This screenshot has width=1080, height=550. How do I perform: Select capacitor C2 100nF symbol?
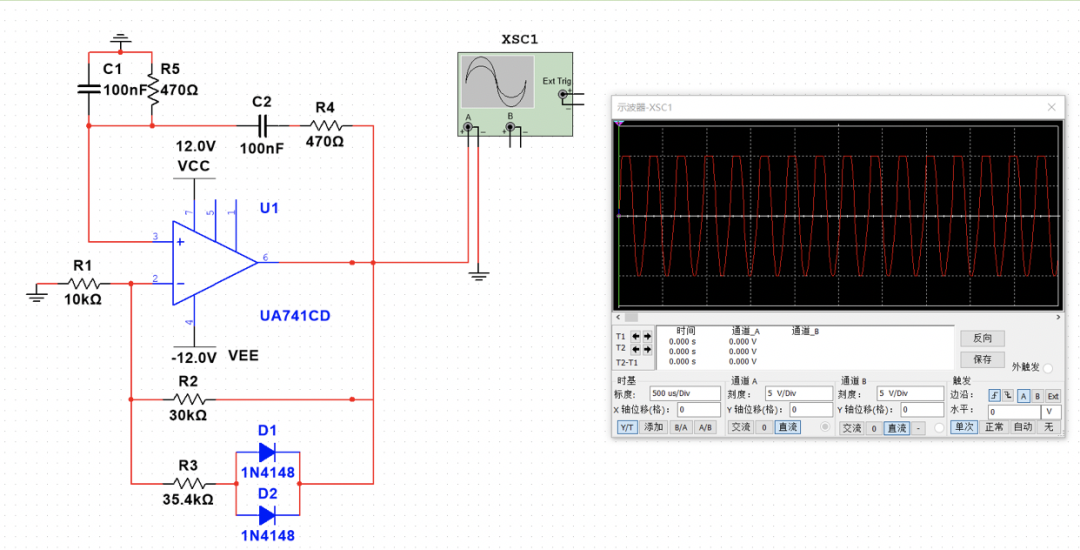click(264, 126)
